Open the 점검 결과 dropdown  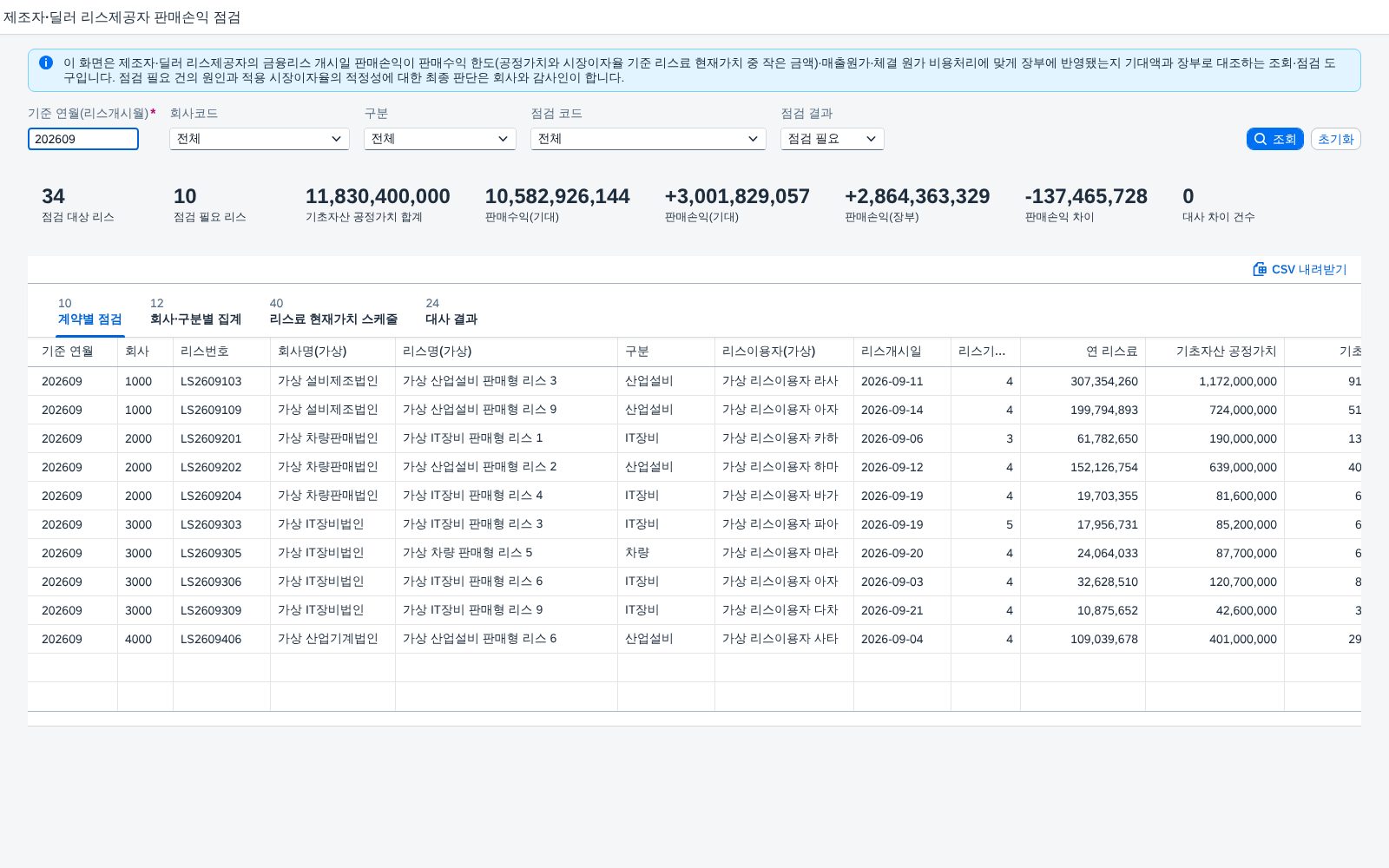coord(833,139)
